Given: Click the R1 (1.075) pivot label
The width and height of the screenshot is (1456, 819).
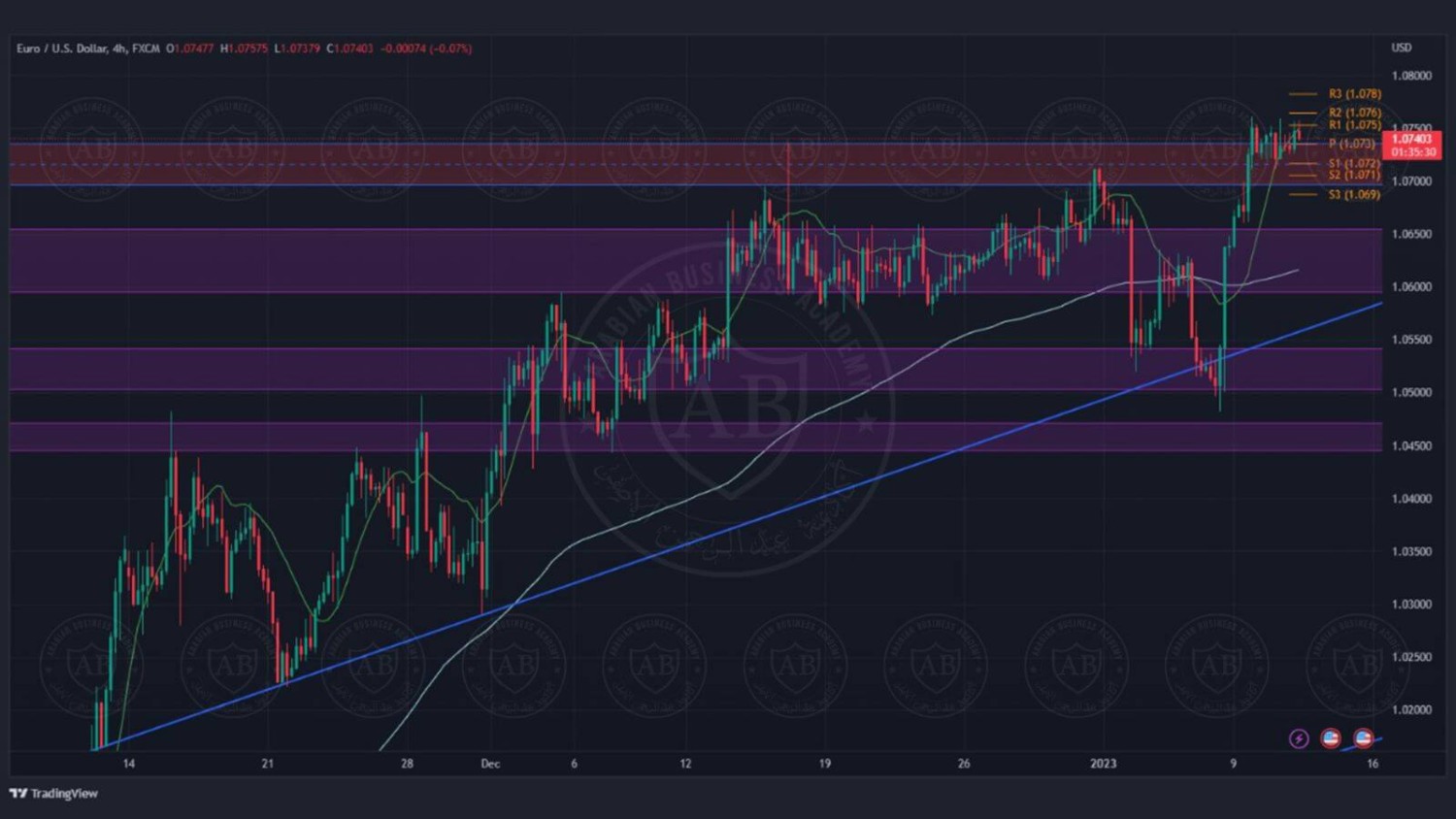Looking at the screenshot, I should click(x=1354, y=124).
